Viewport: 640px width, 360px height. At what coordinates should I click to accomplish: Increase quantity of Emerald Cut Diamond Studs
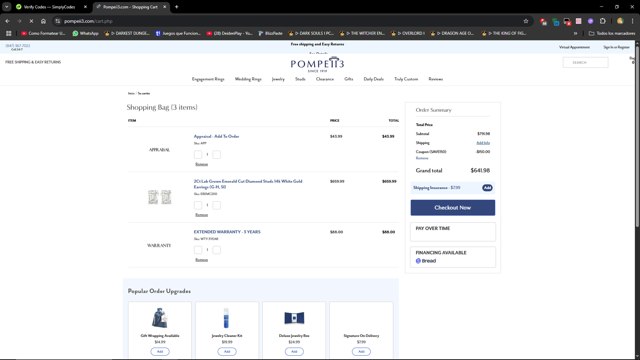tap(217, 205)
